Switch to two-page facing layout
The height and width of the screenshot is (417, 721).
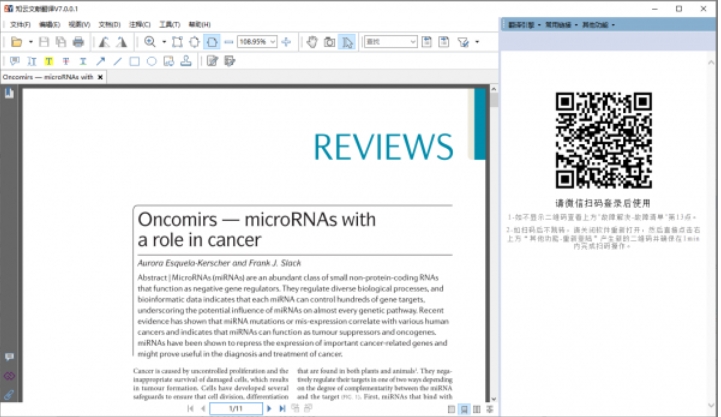477,409
